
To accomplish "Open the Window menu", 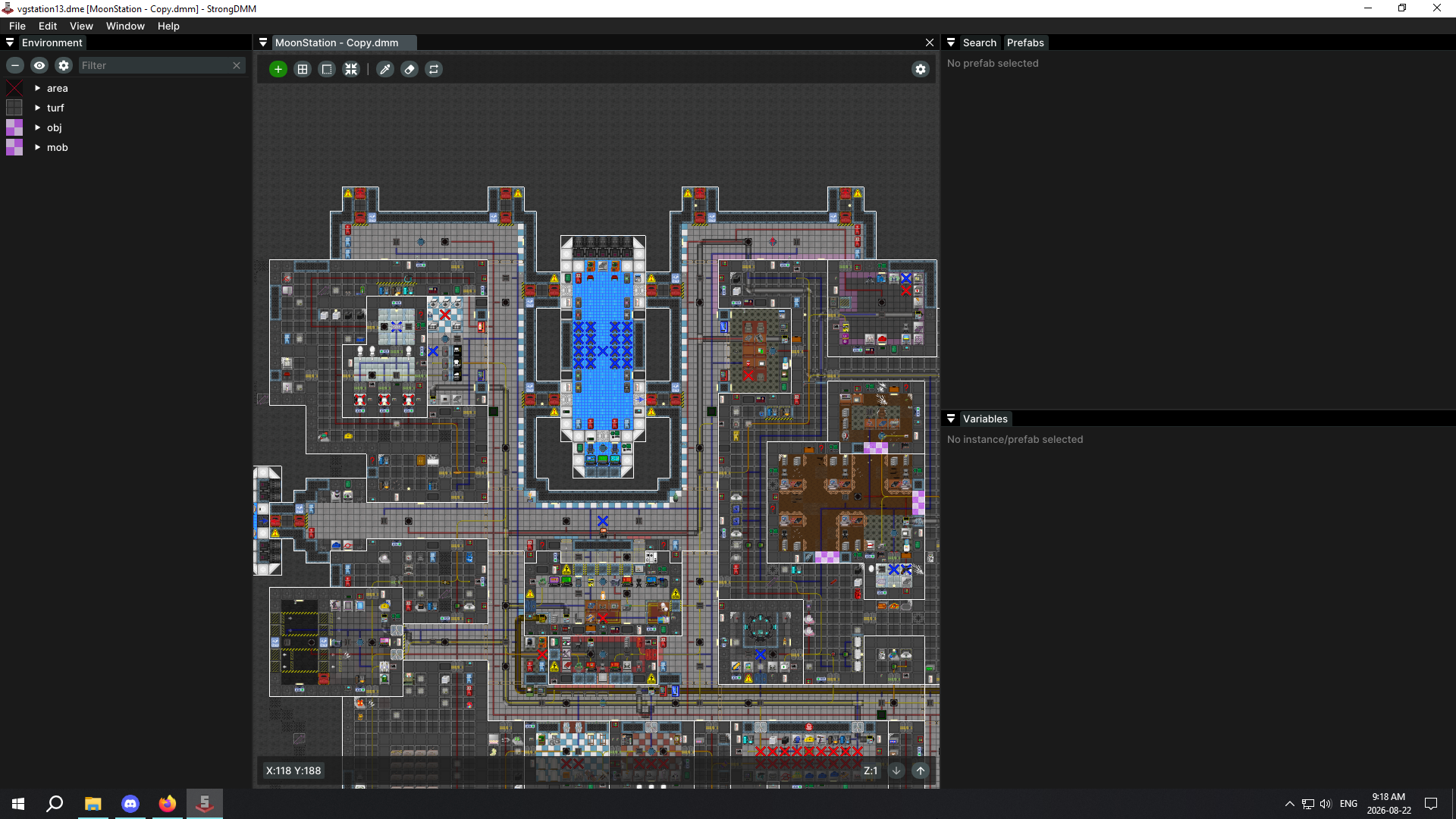I will [125, 26].
